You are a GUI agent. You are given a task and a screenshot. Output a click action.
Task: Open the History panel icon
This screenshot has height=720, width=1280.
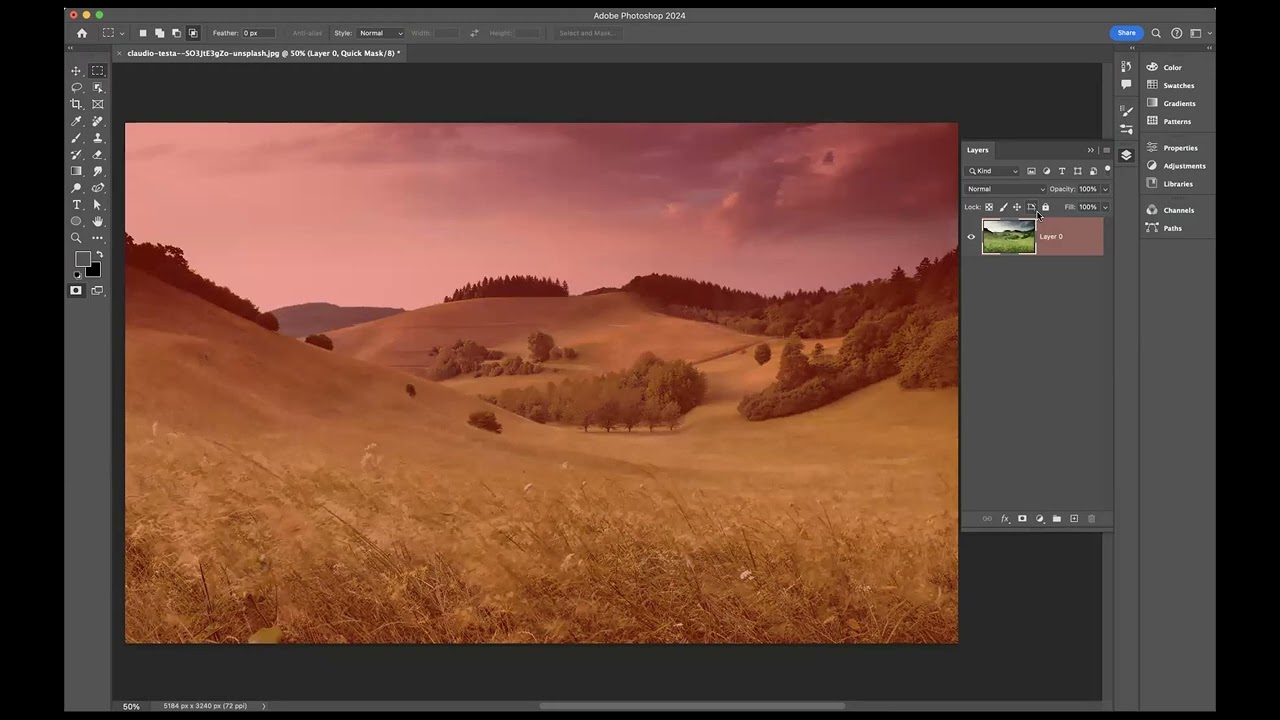(x=1126, y=67)
